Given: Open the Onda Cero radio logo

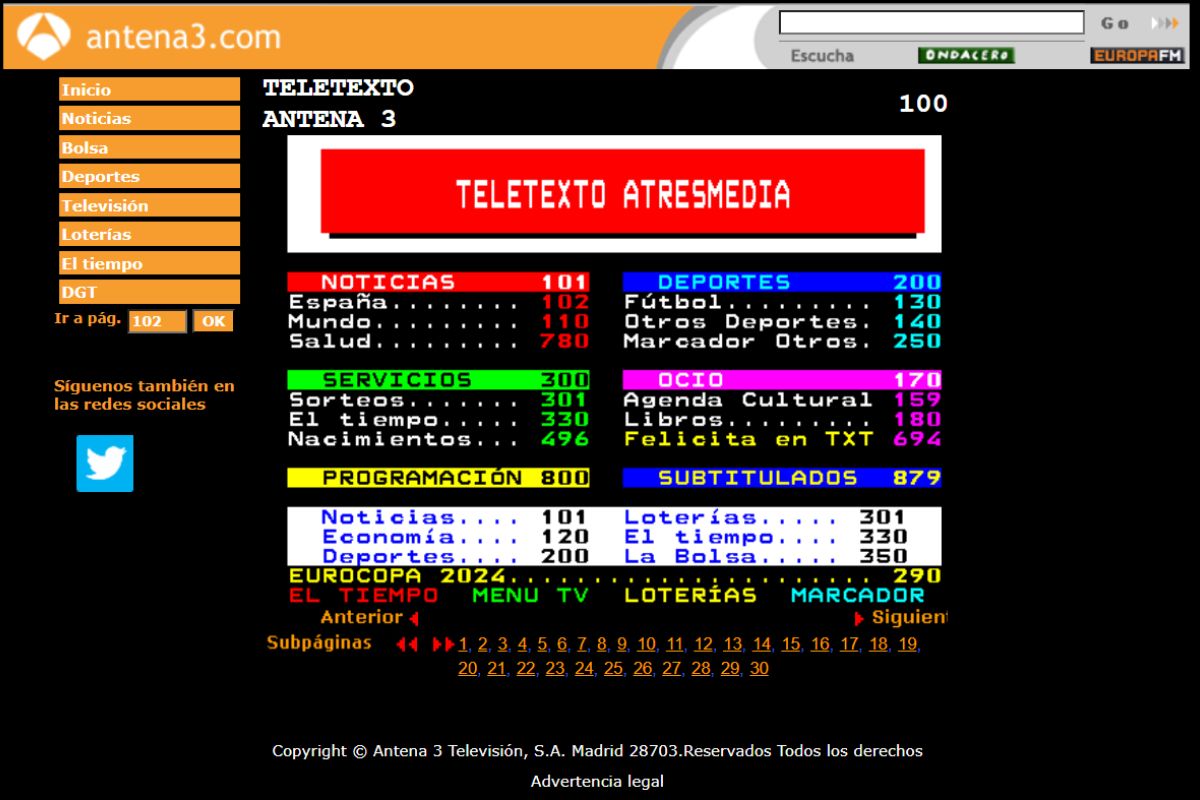Looking at the screenshot, I should (966, 55).
